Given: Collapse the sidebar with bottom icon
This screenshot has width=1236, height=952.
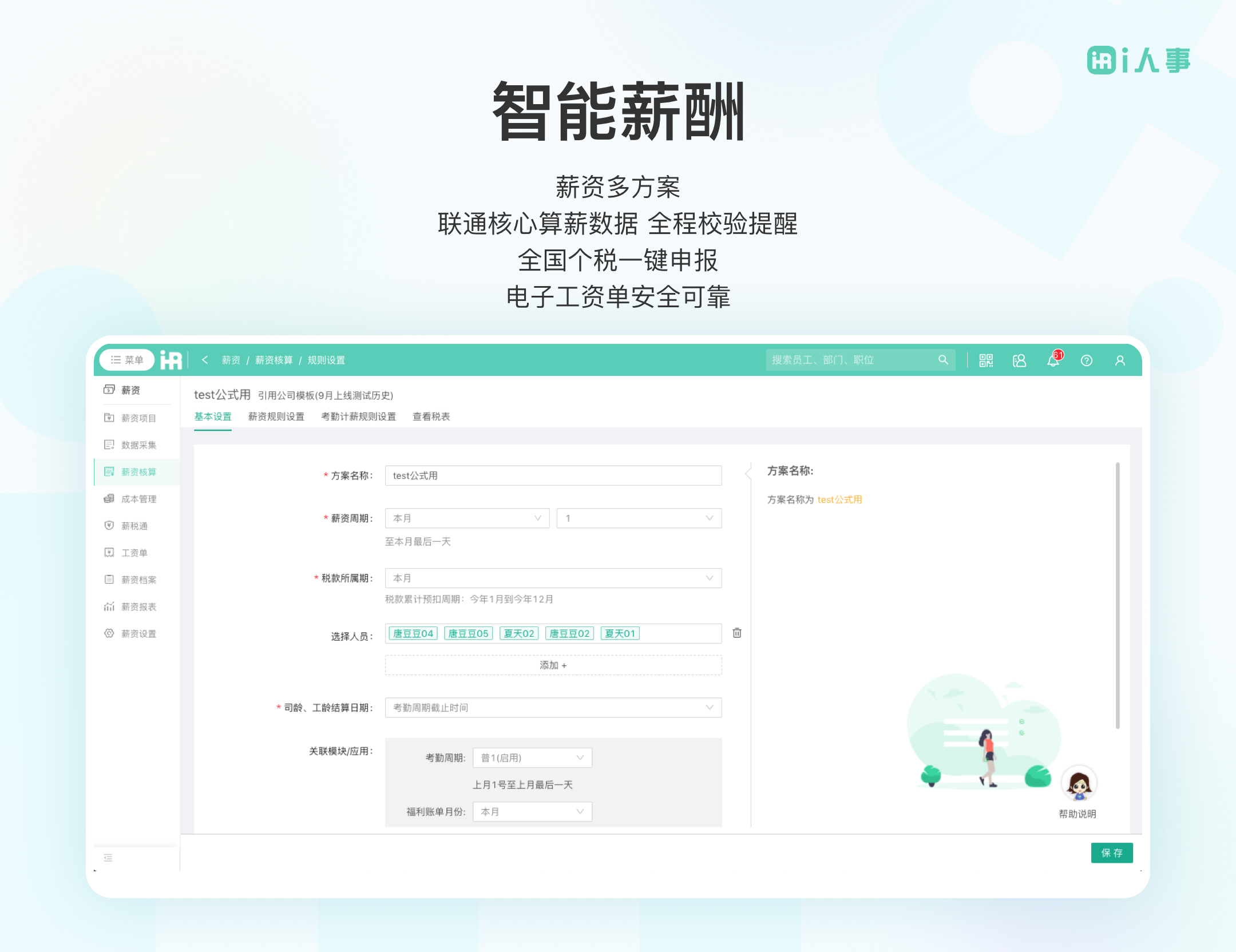Looking at the screenshot, I should pyautogui.click(x=108, y=858).
